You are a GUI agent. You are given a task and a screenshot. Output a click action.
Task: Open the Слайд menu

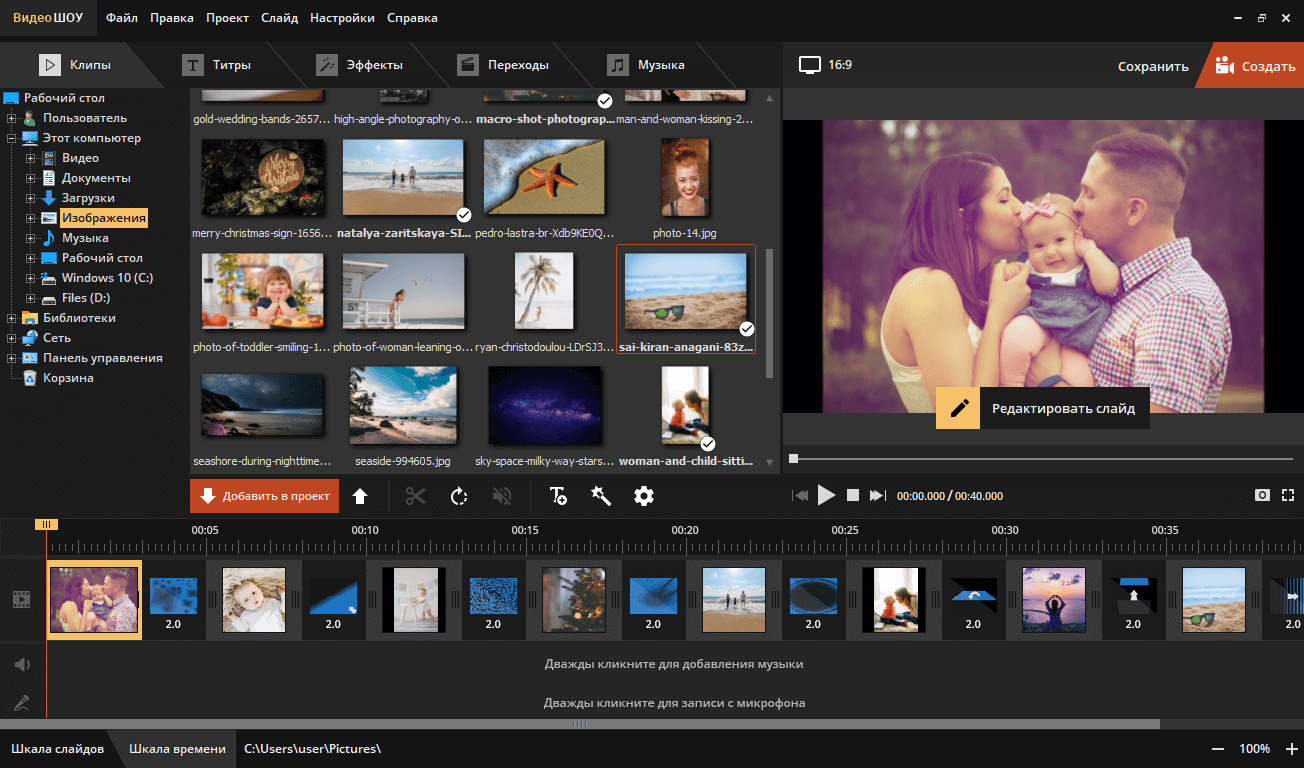click(x=279, y=18)
